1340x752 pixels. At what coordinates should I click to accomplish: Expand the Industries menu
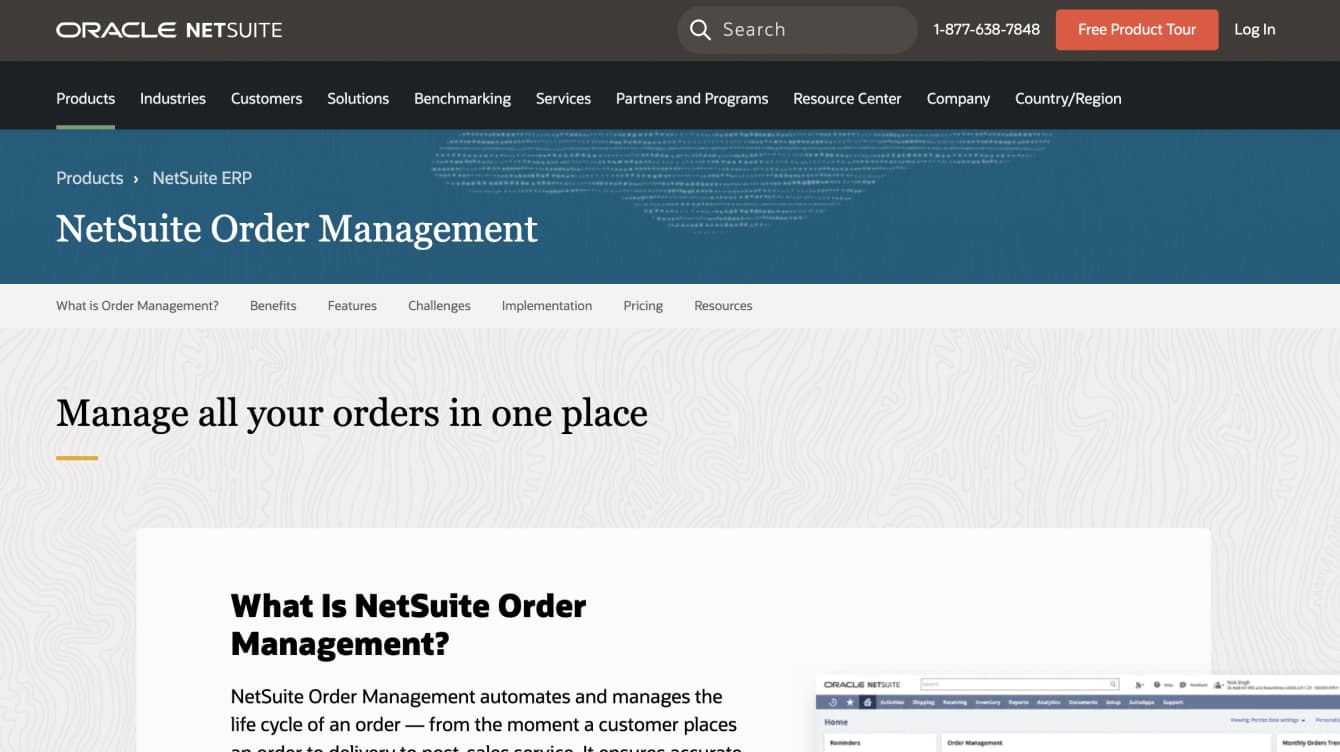coord(172,98)
